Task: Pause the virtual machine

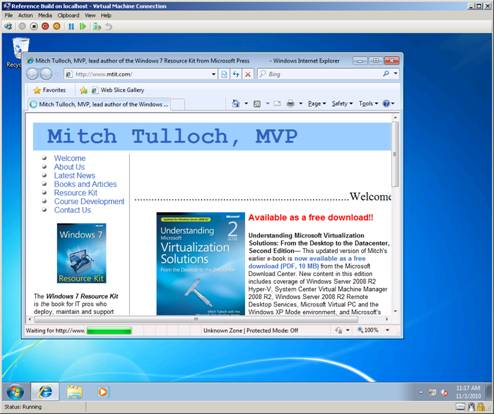Action: click(71, 26)
